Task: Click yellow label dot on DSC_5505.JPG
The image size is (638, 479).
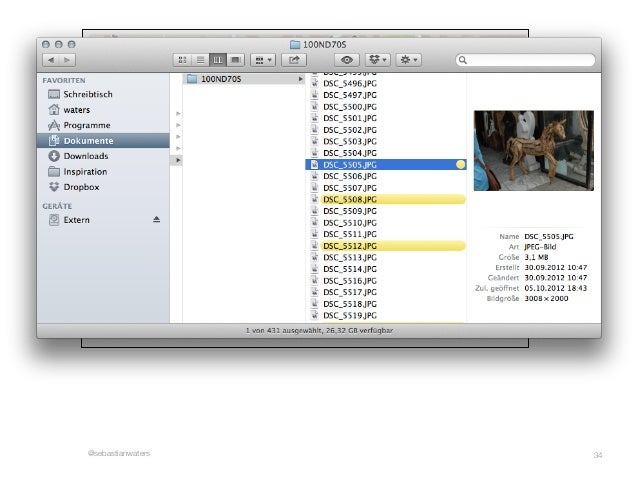Action: [x=460, y=165]
